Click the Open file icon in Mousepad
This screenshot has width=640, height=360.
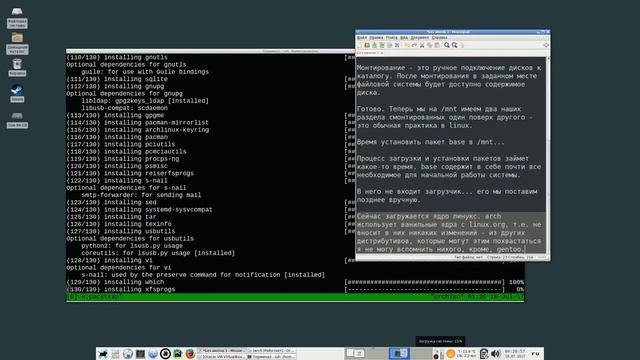click(367, 45)
